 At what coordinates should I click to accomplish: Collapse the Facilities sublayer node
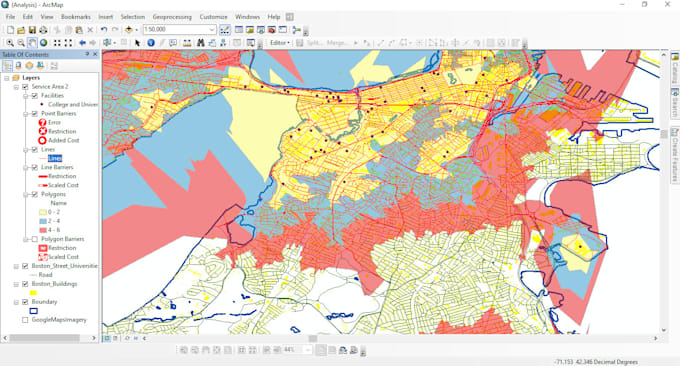tap(26, 96)
